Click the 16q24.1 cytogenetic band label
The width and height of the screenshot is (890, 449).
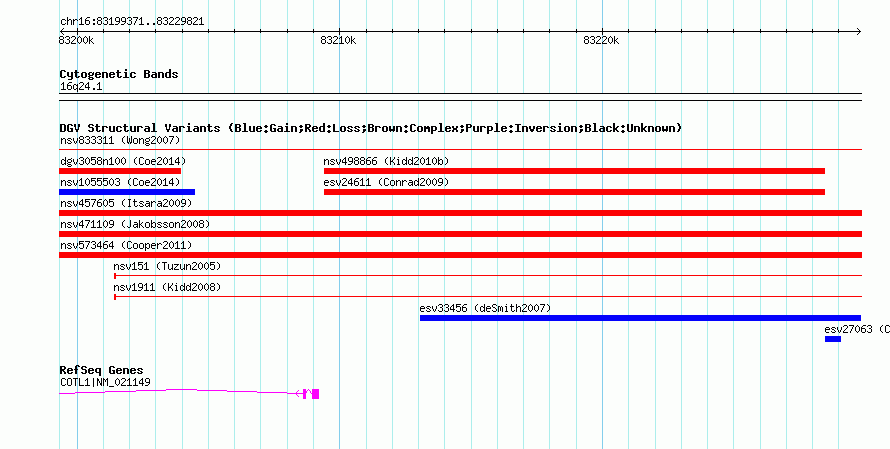[x=81, y=87]
